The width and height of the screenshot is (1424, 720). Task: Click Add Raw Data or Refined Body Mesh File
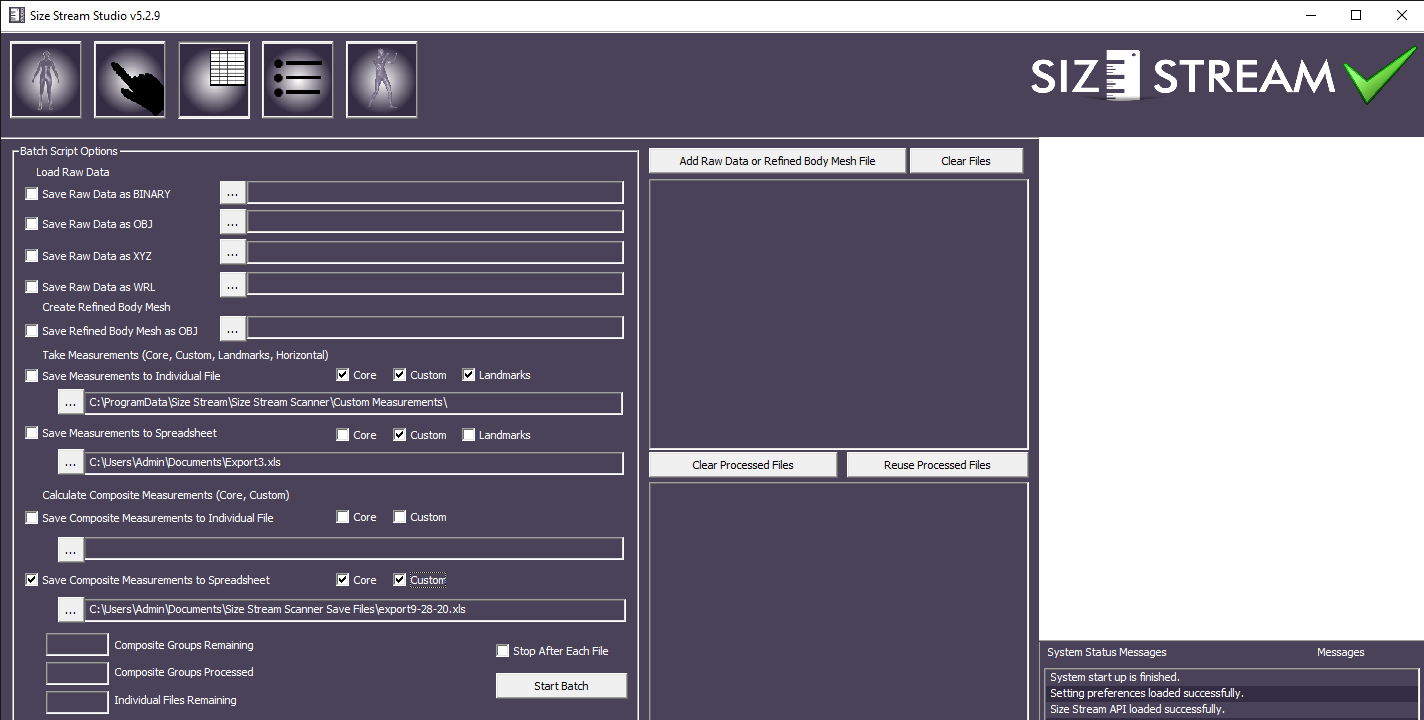click(x=777, y=161)
